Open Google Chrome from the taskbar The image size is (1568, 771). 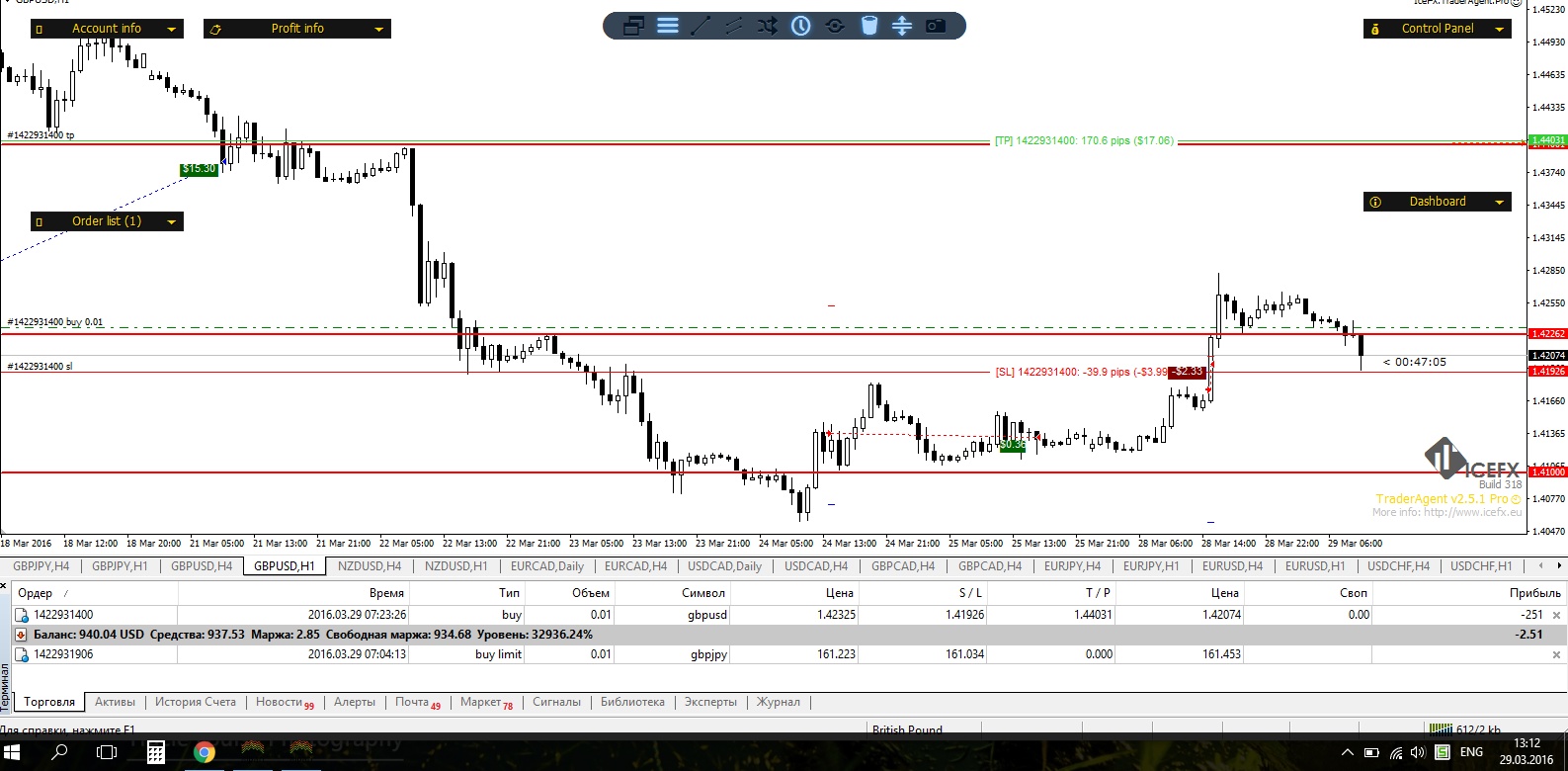click(205, 753)
